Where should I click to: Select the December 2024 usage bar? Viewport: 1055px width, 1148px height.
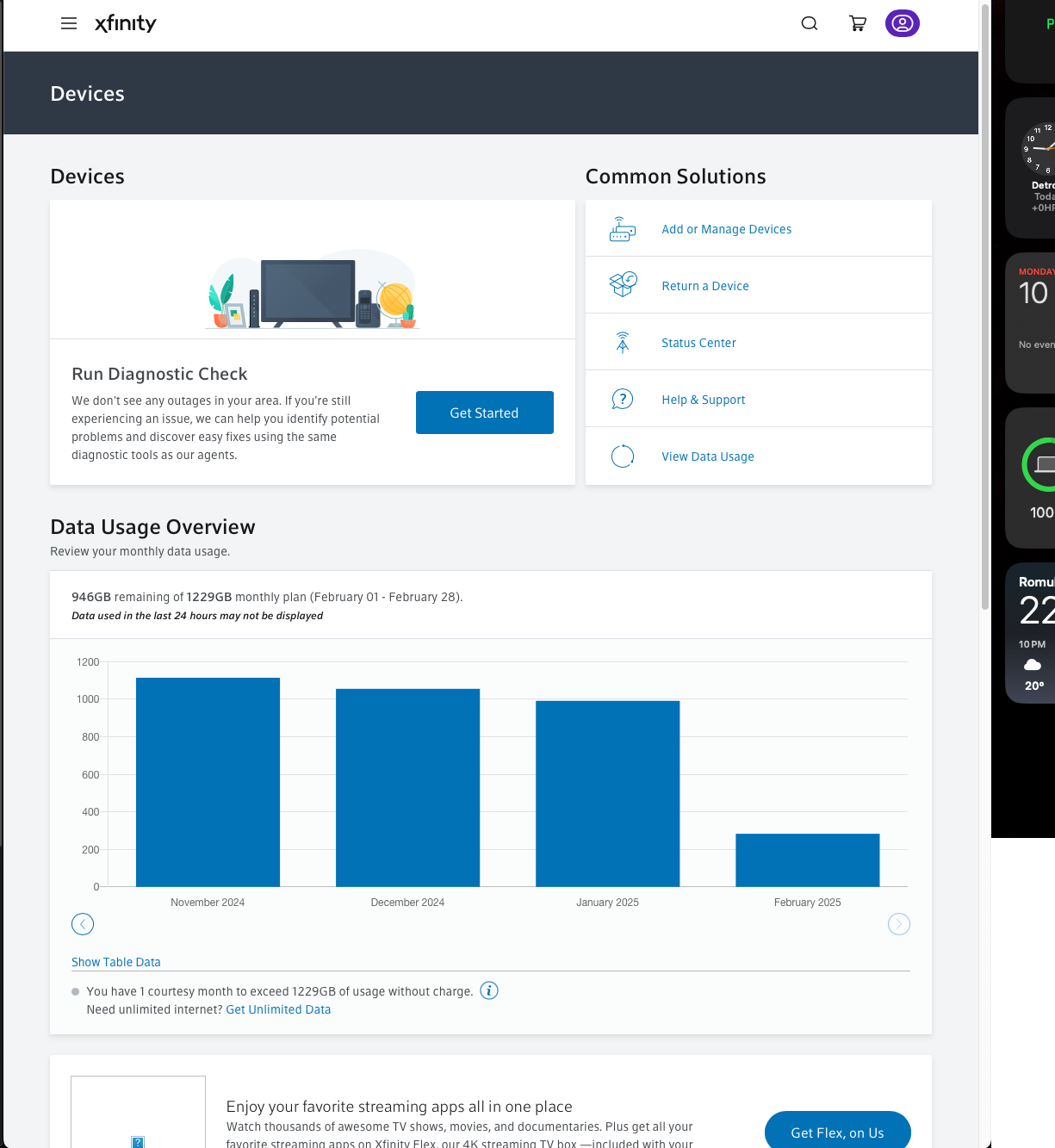tap(407, 787)
